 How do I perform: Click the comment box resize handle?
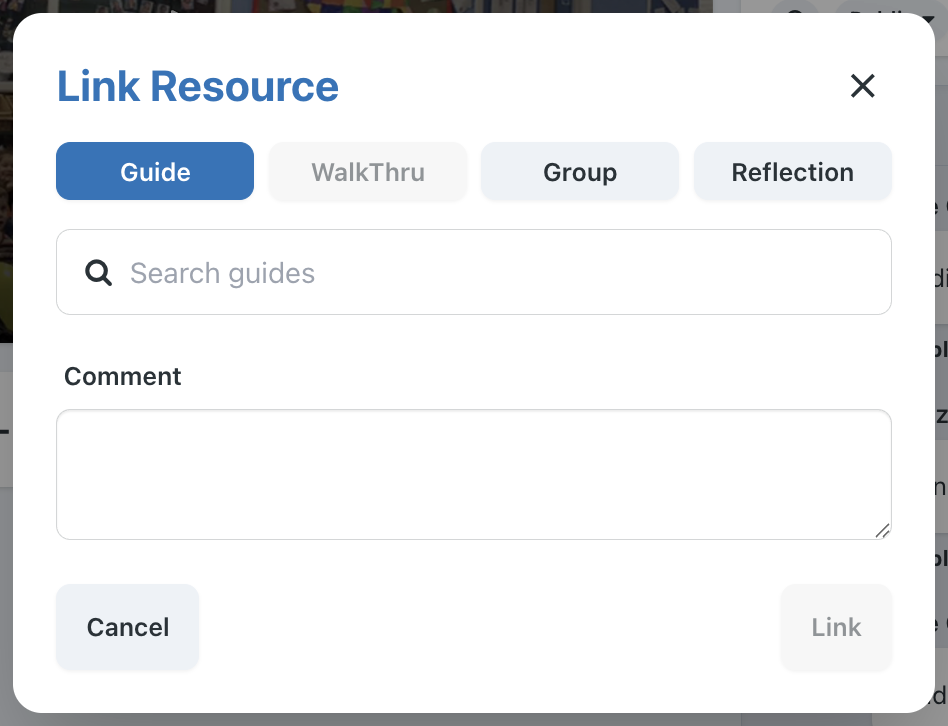(882, 531)
